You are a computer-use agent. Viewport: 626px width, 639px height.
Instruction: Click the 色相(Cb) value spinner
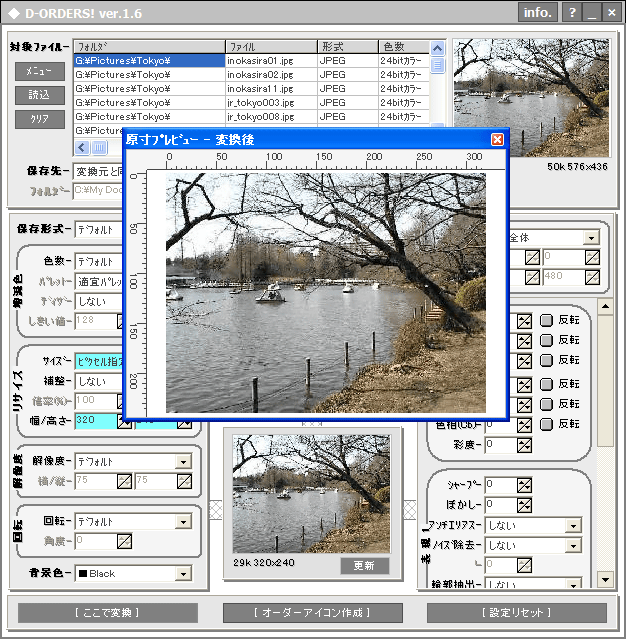click(524, 425)
